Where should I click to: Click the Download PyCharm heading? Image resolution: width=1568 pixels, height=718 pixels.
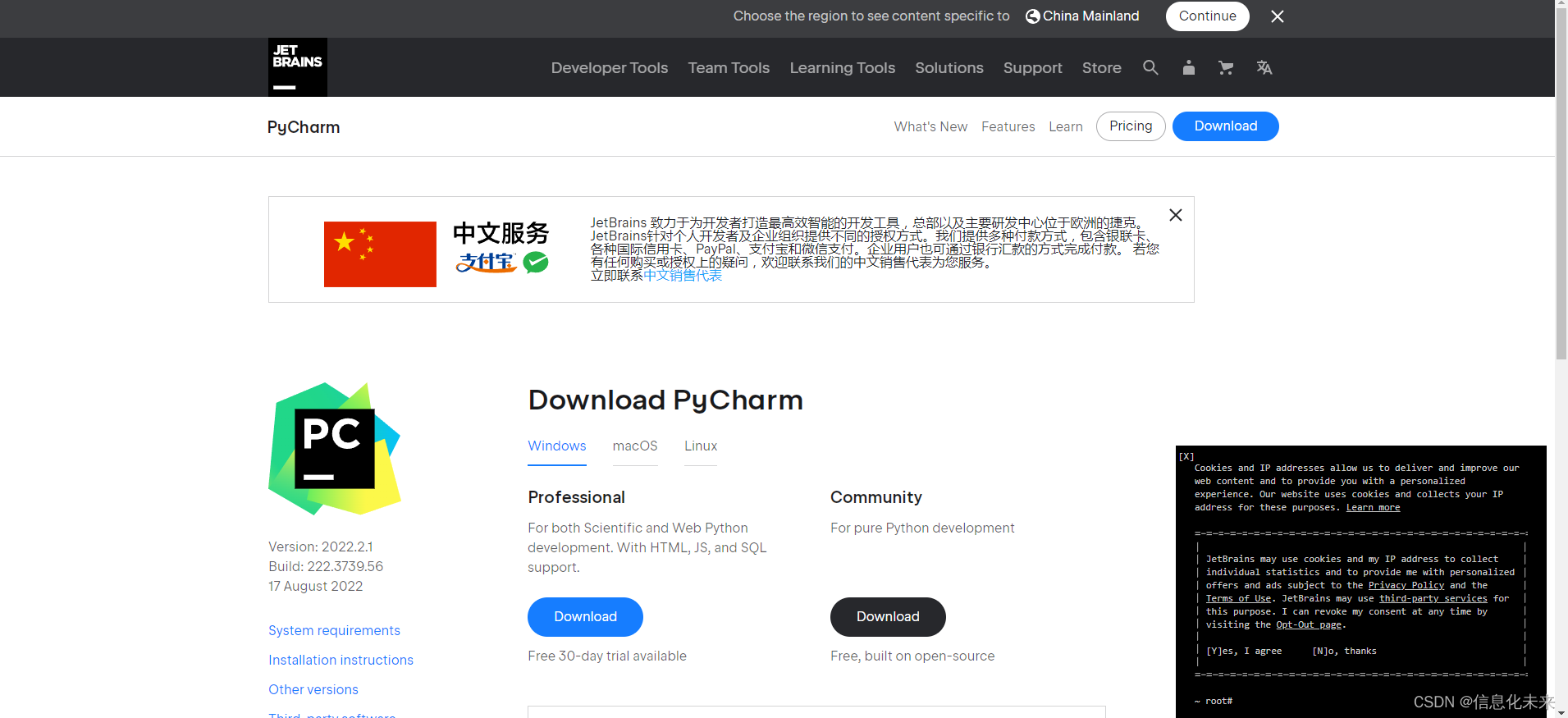(x=665, y=400)
